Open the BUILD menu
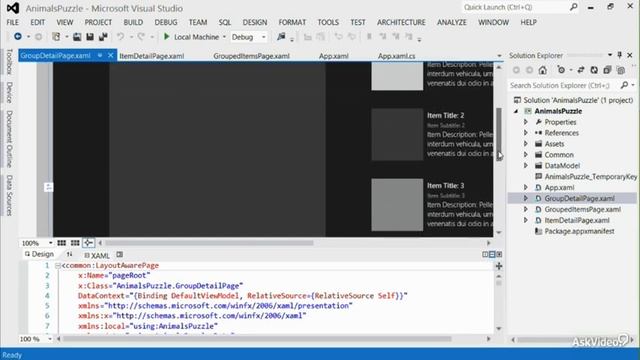The height and width of the screenshot is (360, 640). (133, 22)
